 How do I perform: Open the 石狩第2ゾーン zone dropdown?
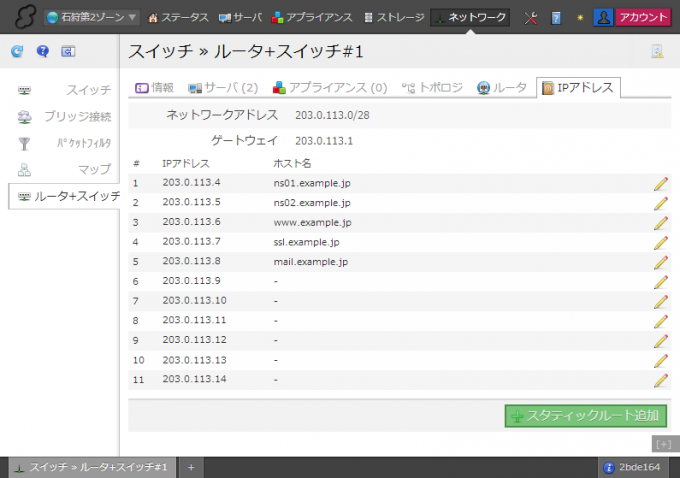(91, 17)
